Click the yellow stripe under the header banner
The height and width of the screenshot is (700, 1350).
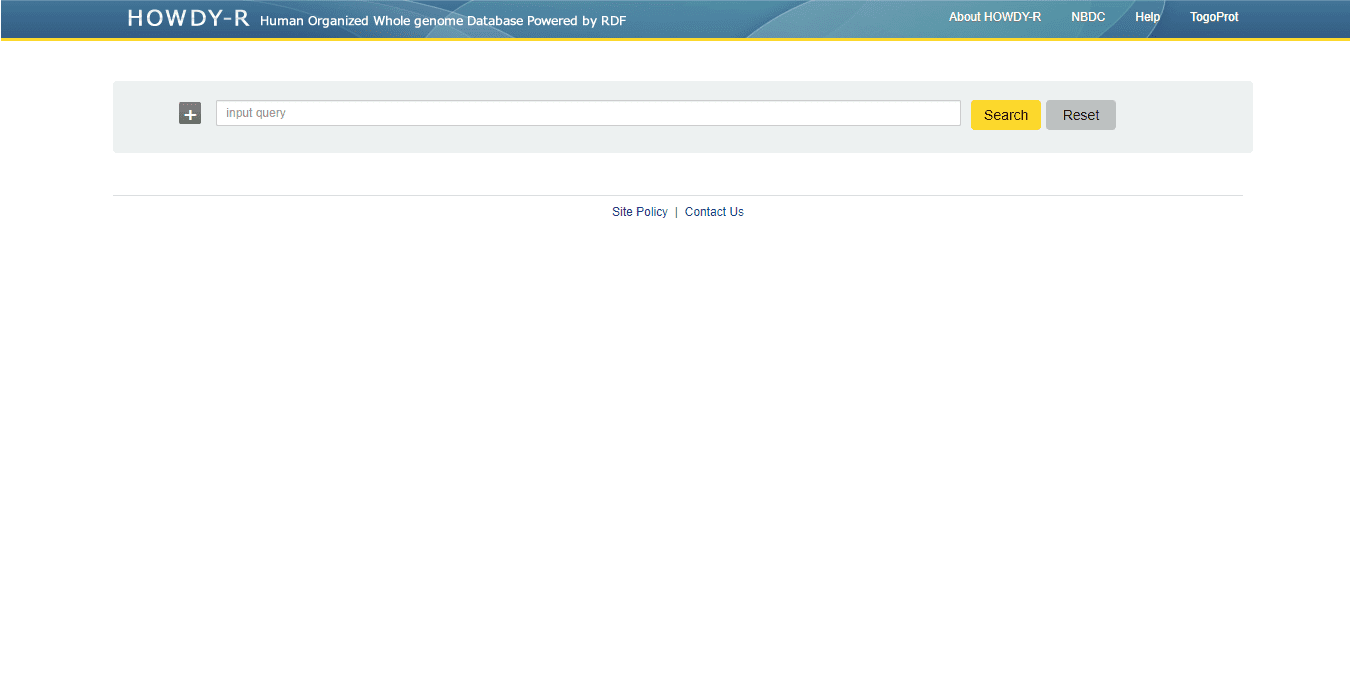[675, 39]
